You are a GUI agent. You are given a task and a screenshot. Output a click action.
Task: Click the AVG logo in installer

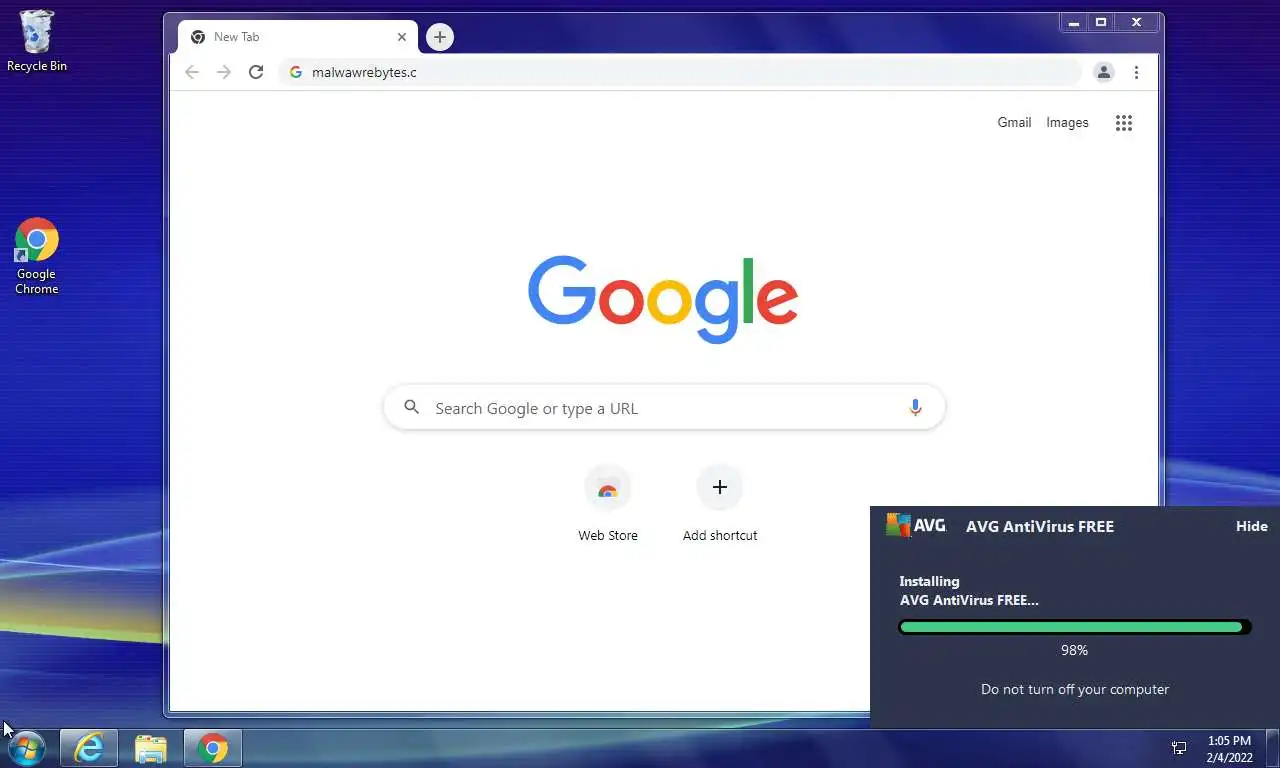tap(916, 525)
